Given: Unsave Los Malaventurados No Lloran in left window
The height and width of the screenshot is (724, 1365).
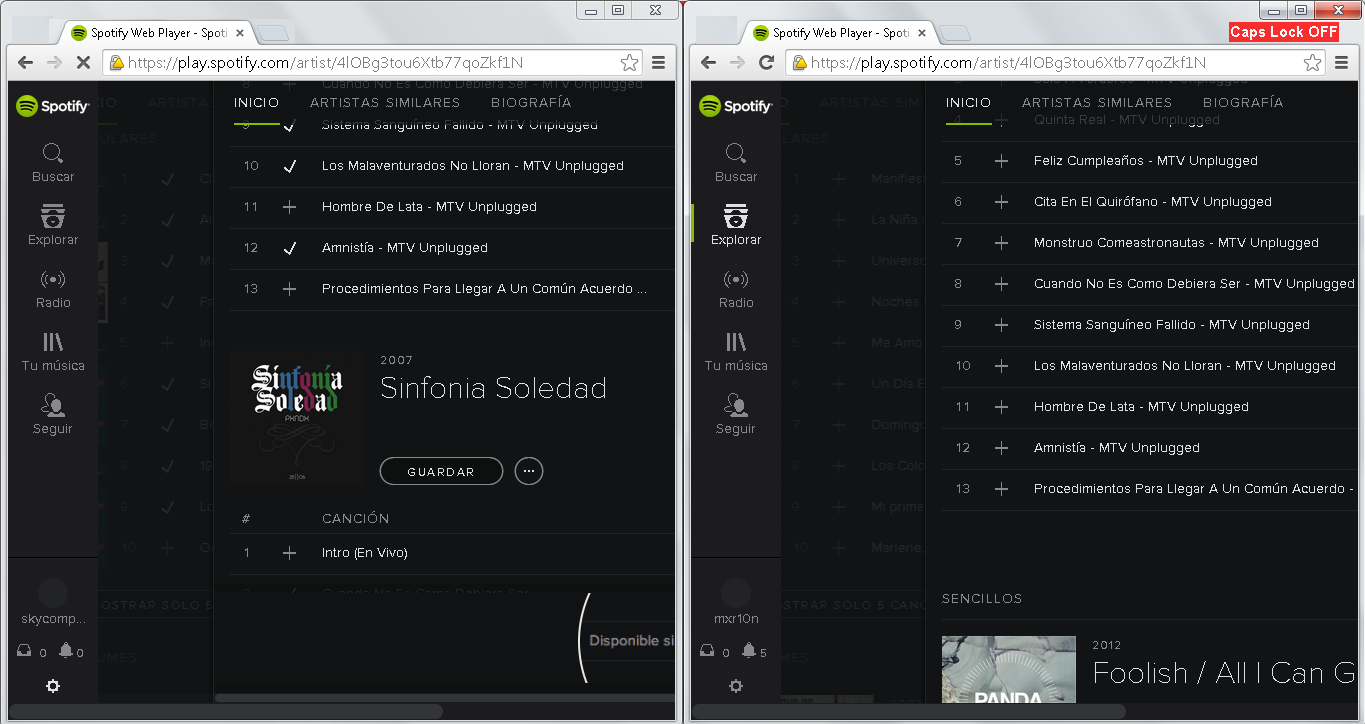Looking at the screenshot, I should coord(290,166).
